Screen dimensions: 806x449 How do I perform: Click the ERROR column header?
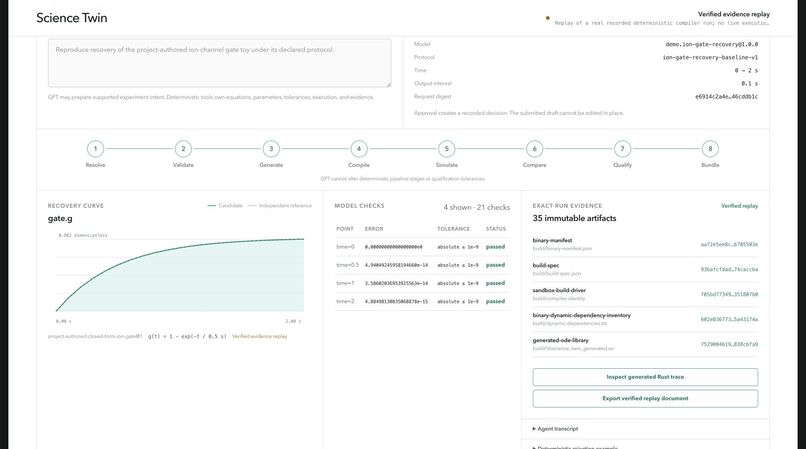[374, 229]
